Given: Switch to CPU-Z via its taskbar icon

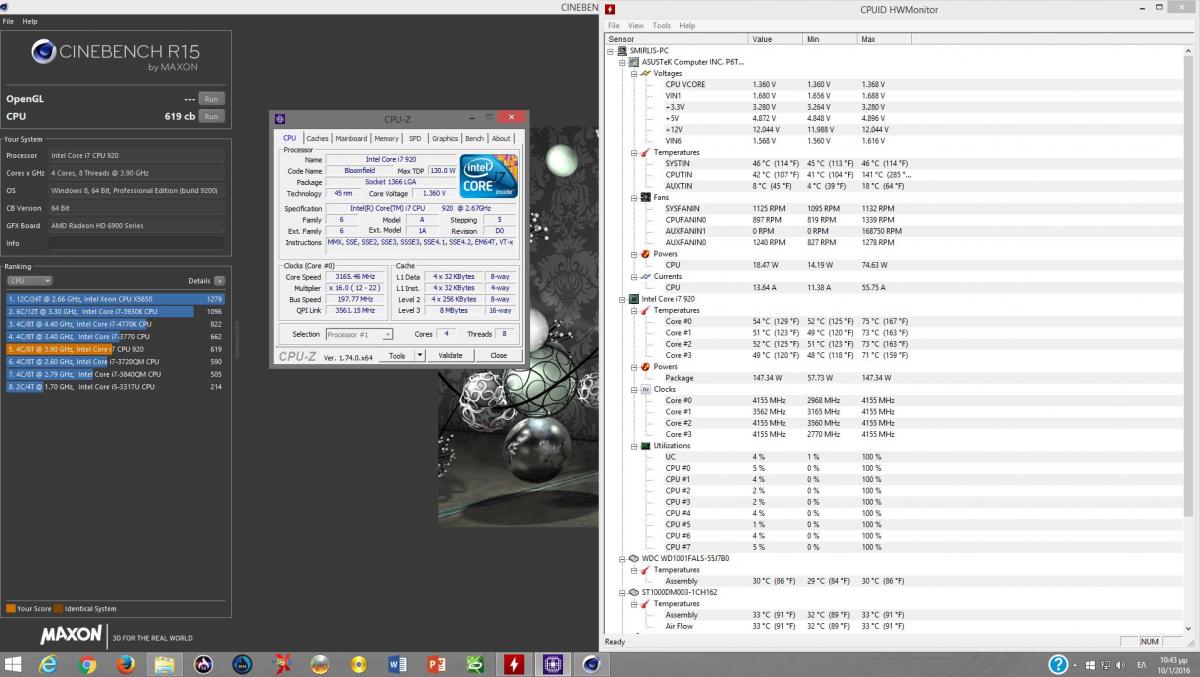Looking at the screenshot, I should 552,663.
